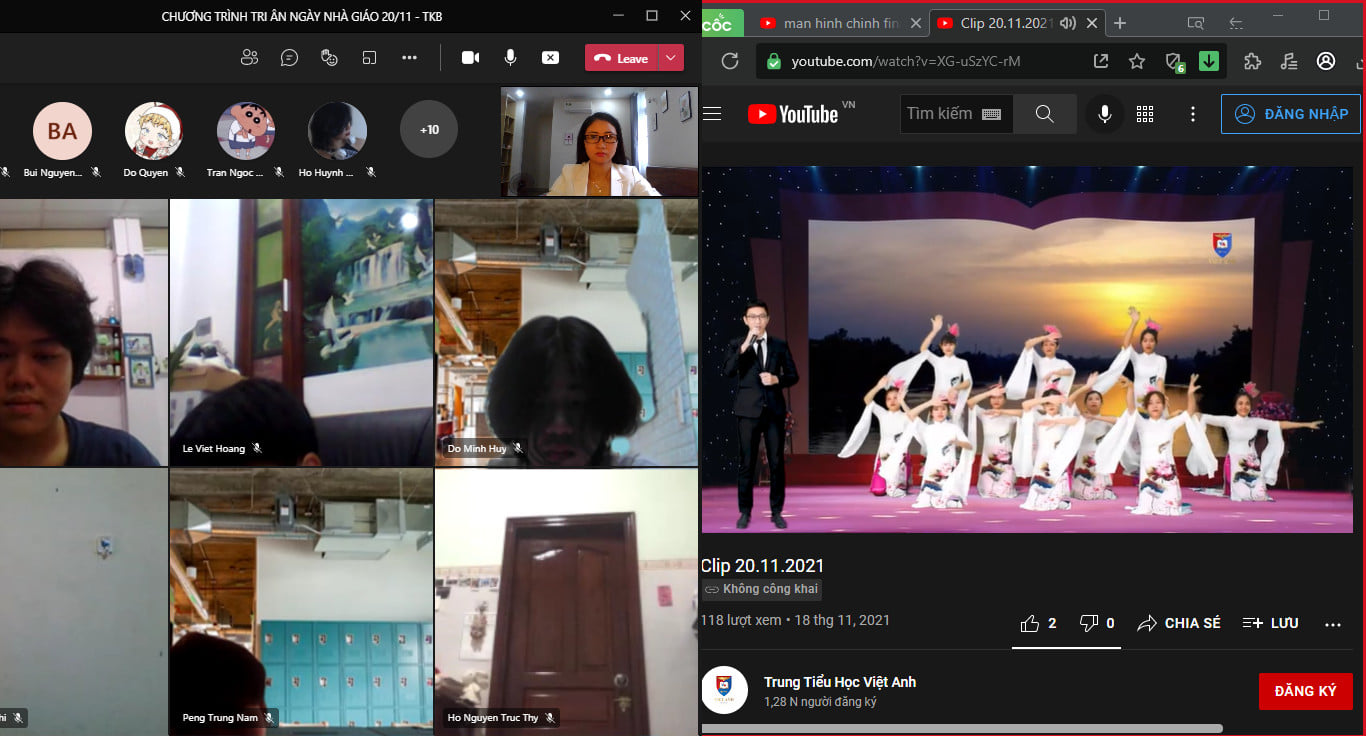1366x736 pixels.
Task: Click the "118 lượt xem" view count text
Action: pos(741,620)
